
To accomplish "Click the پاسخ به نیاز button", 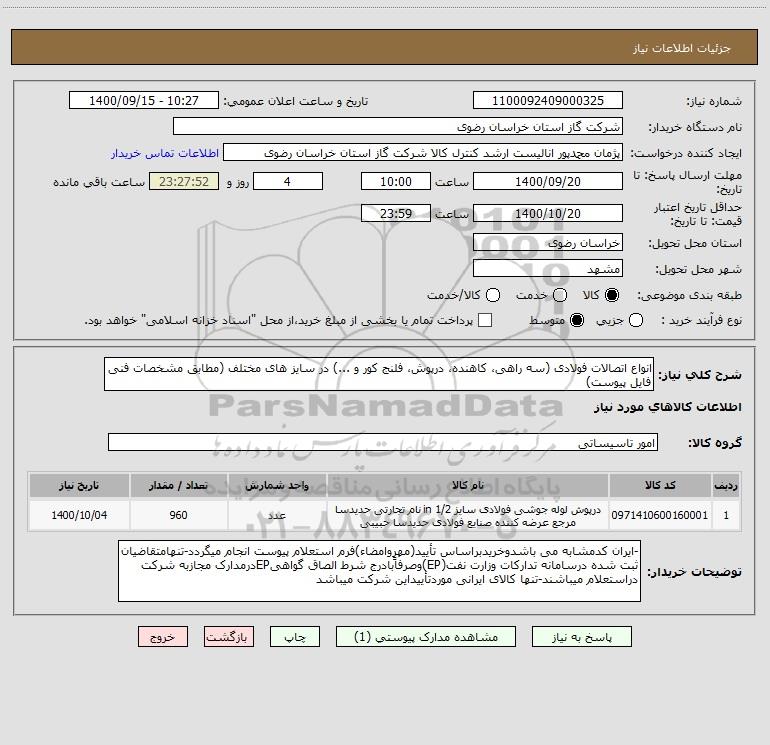I will point(581,637).
